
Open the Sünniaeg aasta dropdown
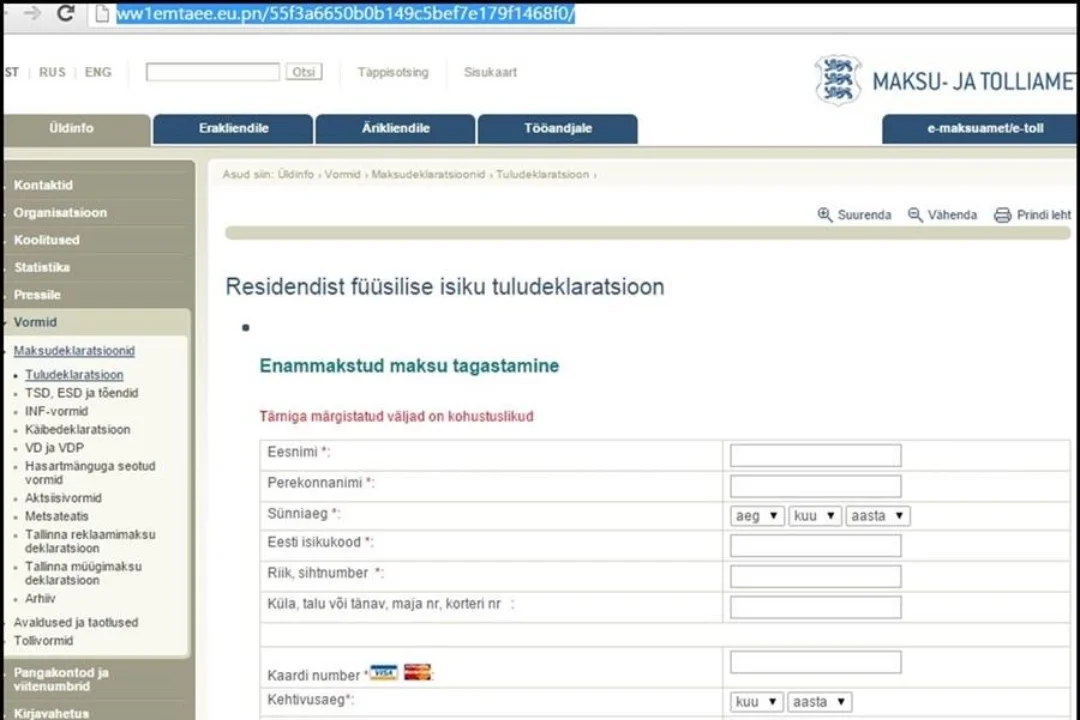click(x=878, y=515)
